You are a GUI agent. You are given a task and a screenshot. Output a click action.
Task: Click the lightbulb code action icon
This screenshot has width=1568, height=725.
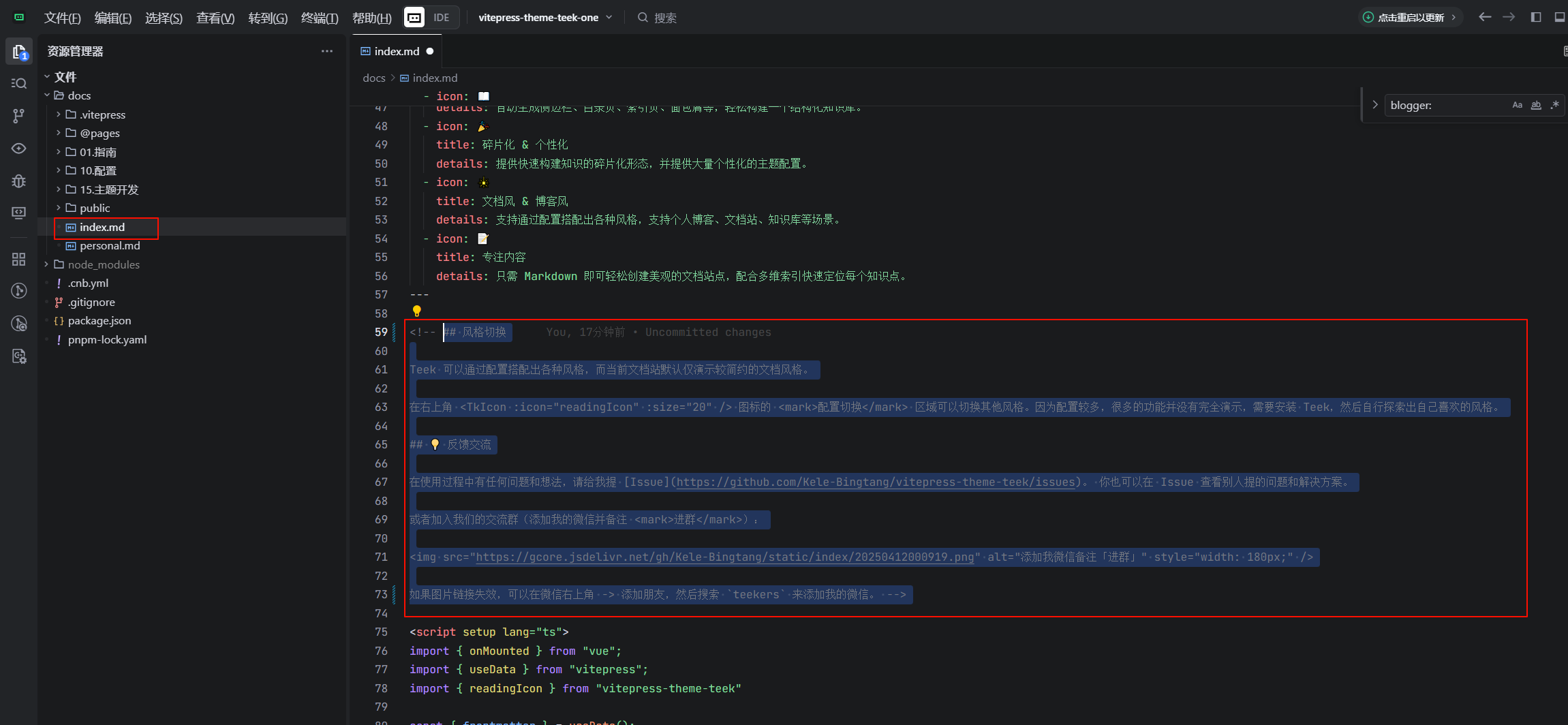click(x=416, y=311)
